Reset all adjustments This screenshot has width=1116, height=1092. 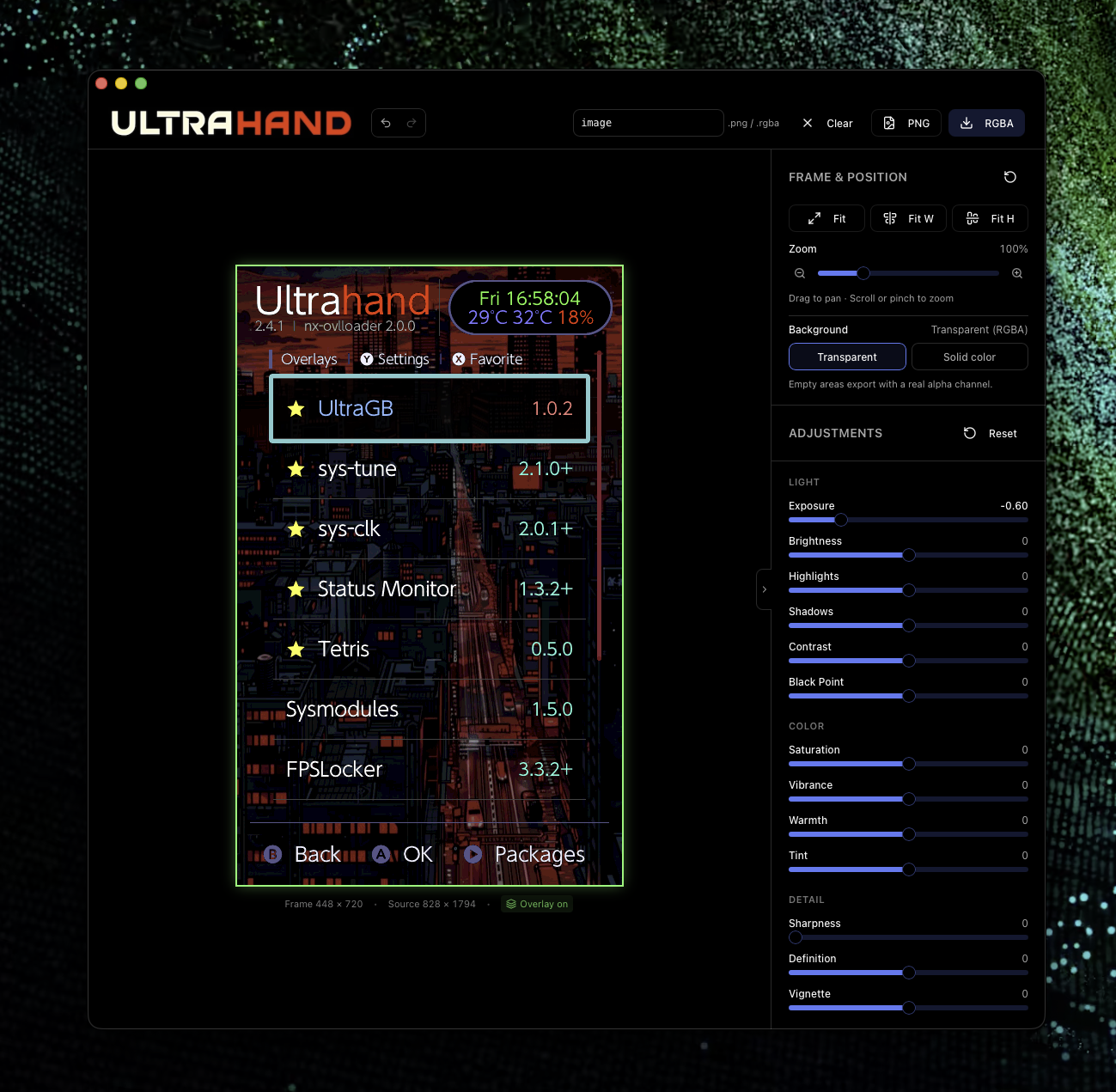point(990,434)
